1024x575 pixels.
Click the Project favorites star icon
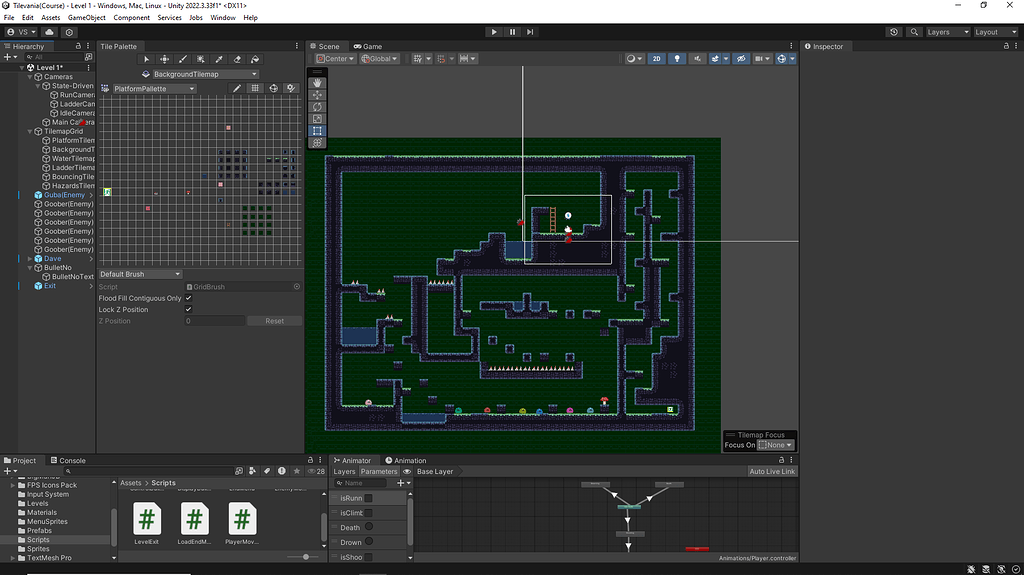pyautogui.click(x=296, y=471)
